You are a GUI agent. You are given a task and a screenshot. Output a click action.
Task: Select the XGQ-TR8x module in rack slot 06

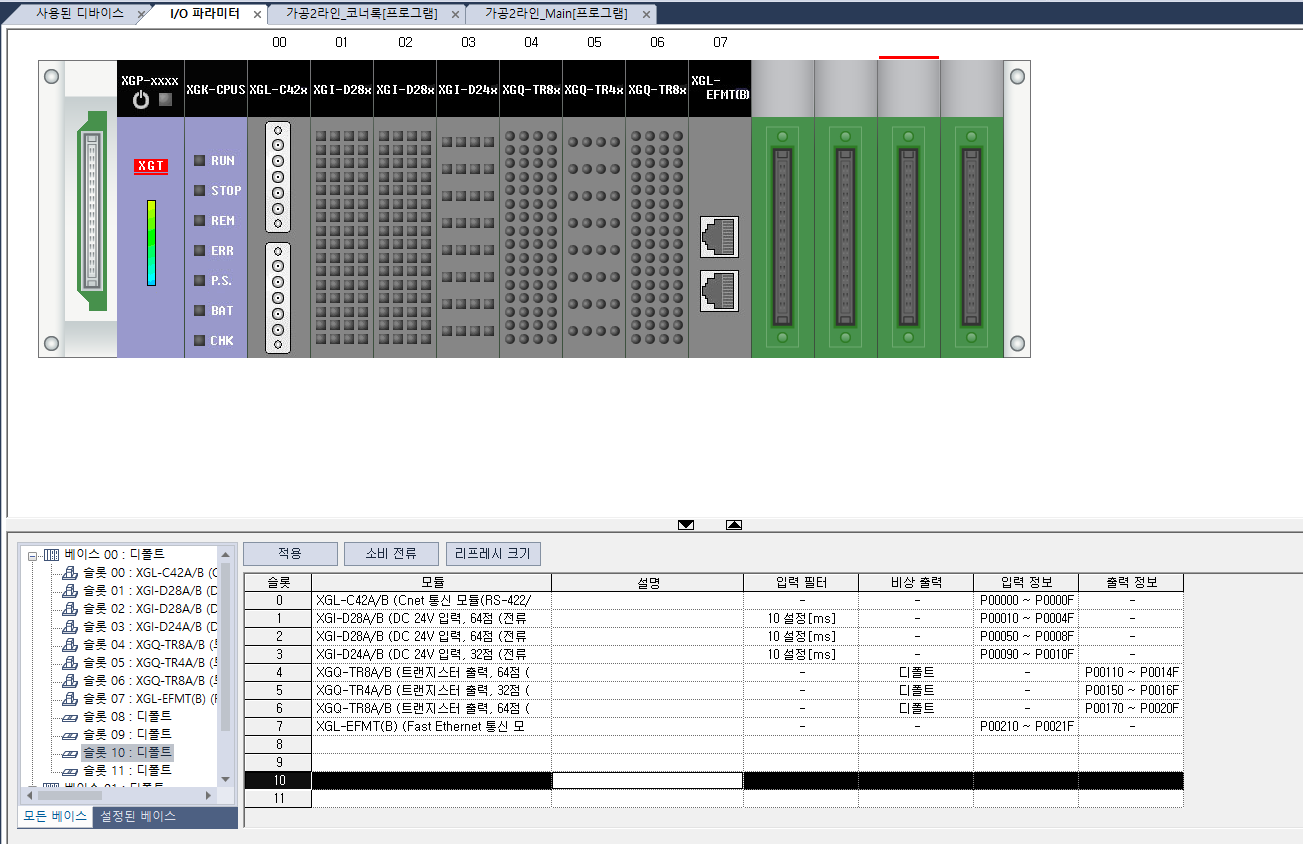coord(657,208)
